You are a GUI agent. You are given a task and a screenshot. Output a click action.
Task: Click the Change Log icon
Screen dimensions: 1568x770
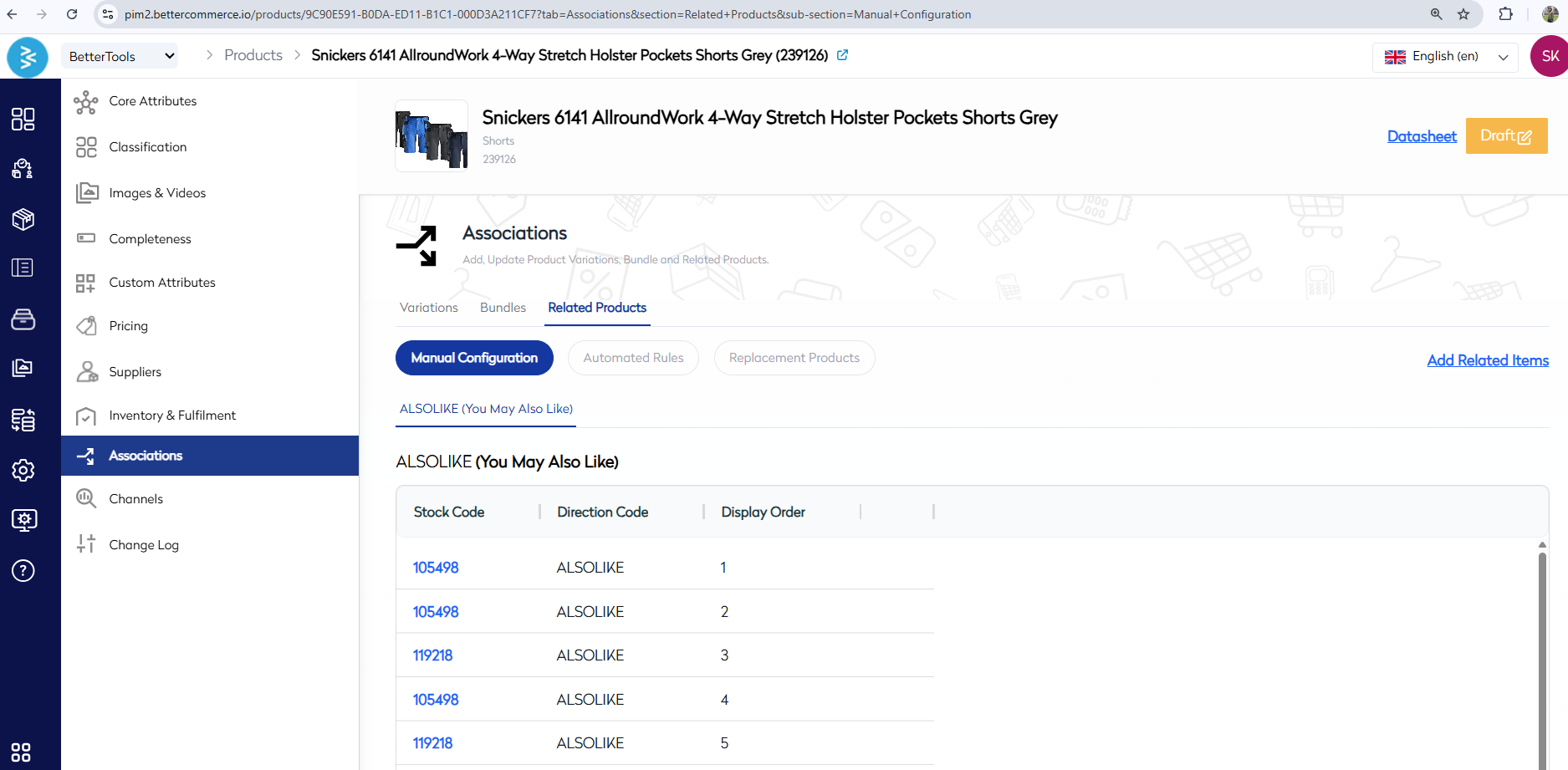click(86, 544)
